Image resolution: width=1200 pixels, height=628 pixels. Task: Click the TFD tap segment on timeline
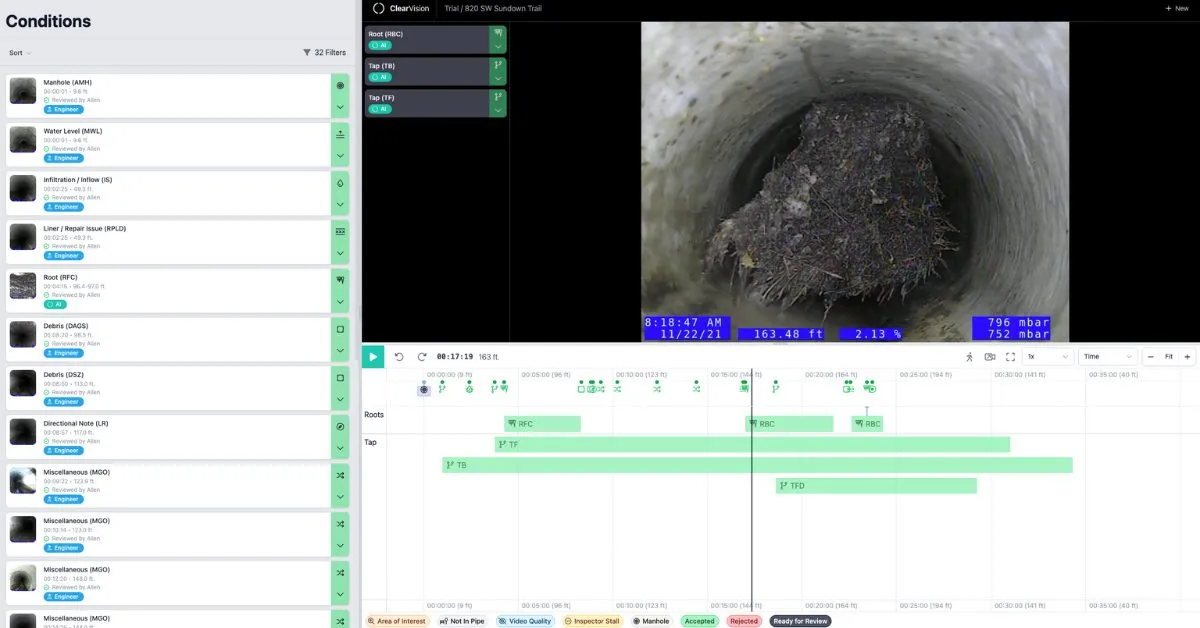[876, 486]
